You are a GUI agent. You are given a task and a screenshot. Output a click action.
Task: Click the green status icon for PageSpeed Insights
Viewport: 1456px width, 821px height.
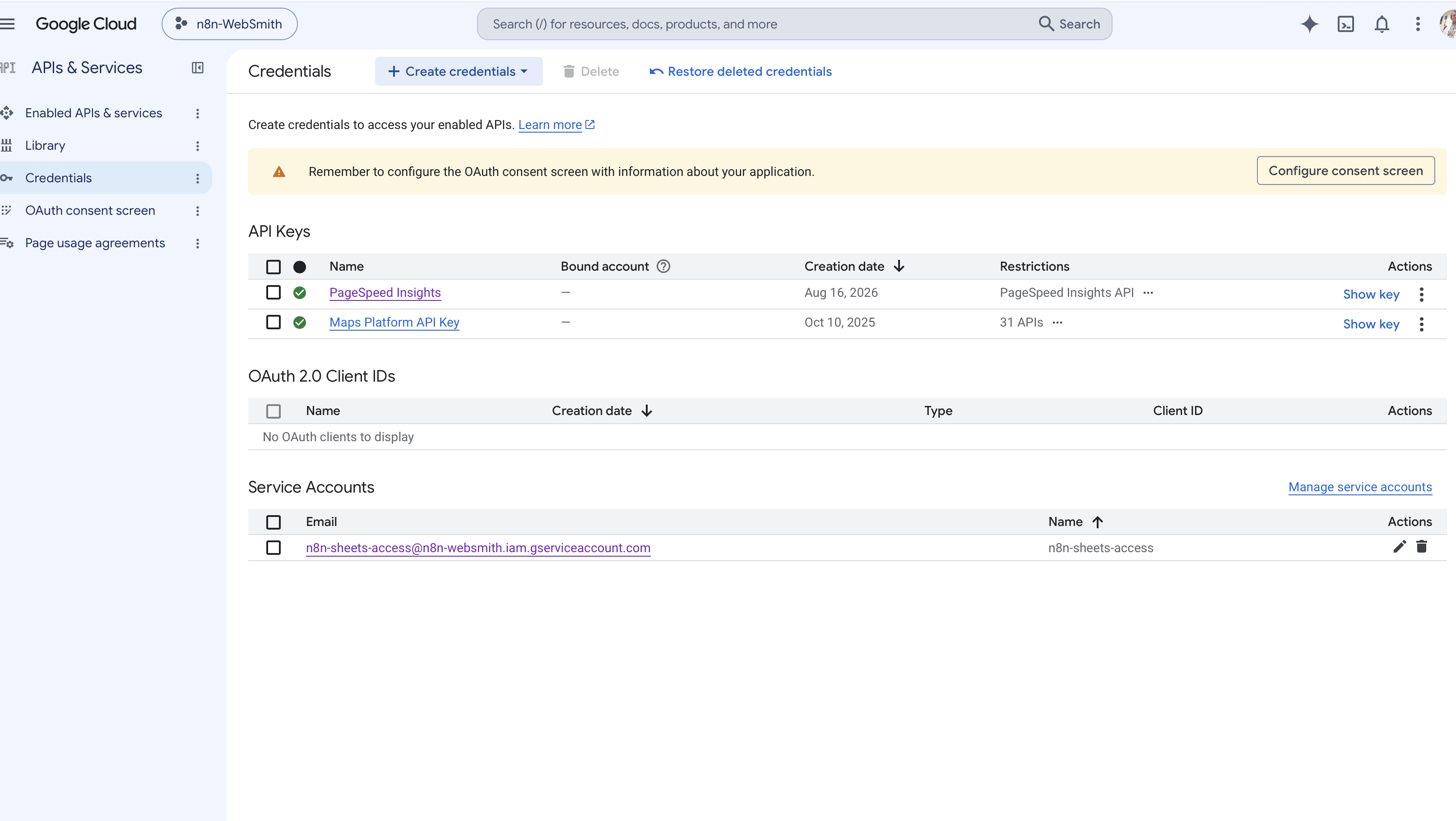[300, 293]
